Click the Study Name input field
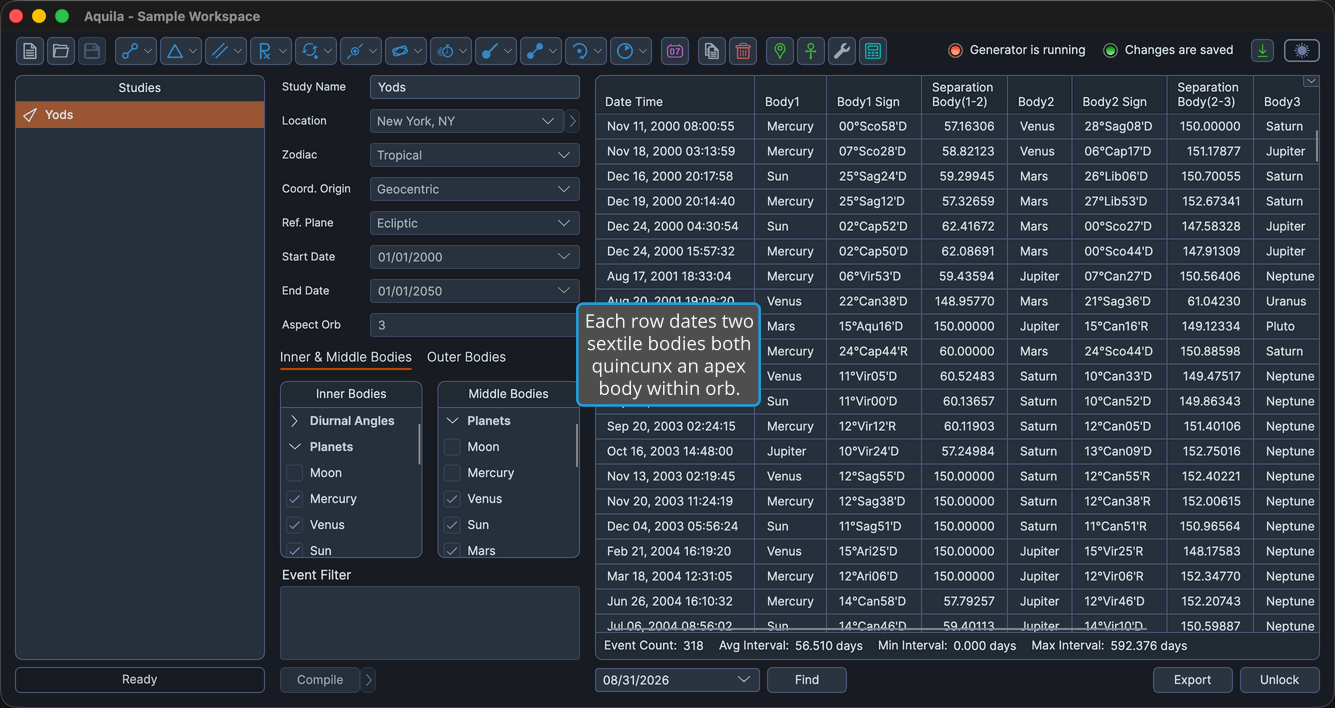Viewport: 1335px width, 708px height. click(x=475, y=87)
